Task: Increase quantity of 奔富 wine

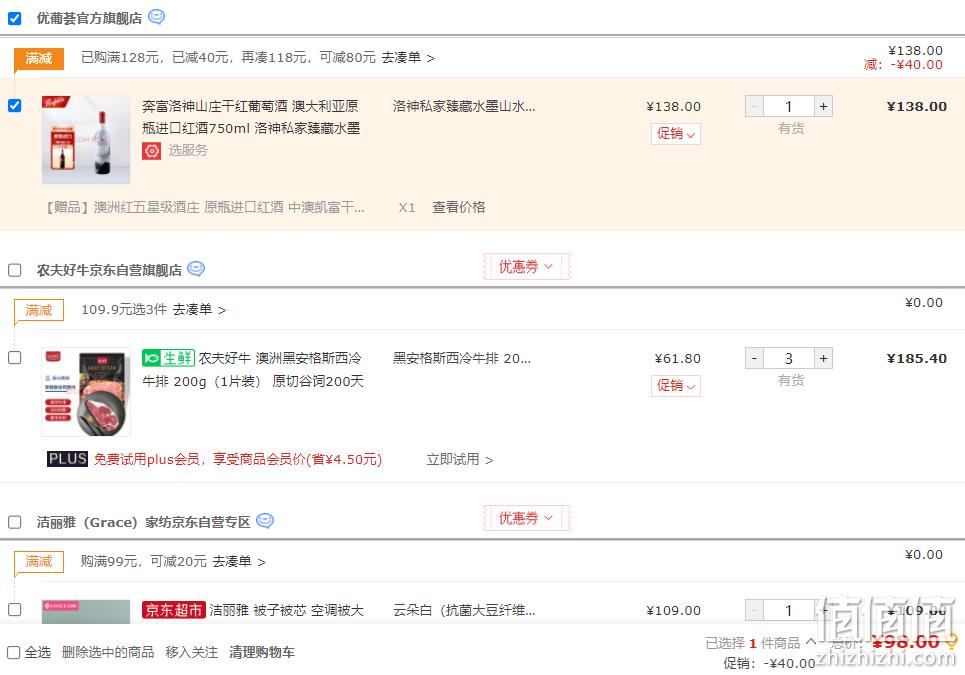Action: [x=823, y=106]
